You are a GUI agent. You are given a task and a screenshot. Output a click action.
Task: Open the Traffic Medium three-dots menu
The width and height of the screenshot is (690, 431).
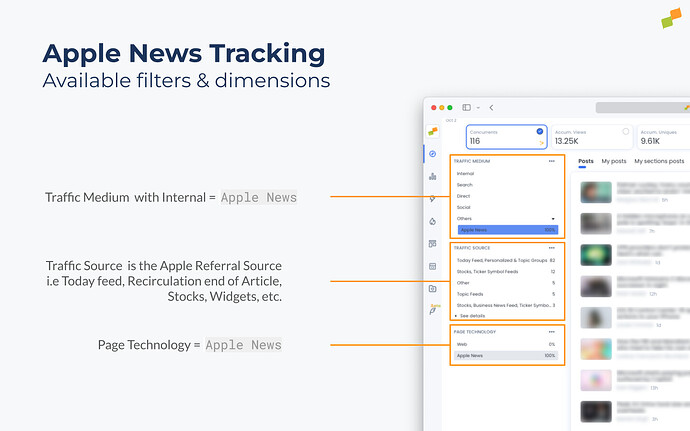[551, 161]
